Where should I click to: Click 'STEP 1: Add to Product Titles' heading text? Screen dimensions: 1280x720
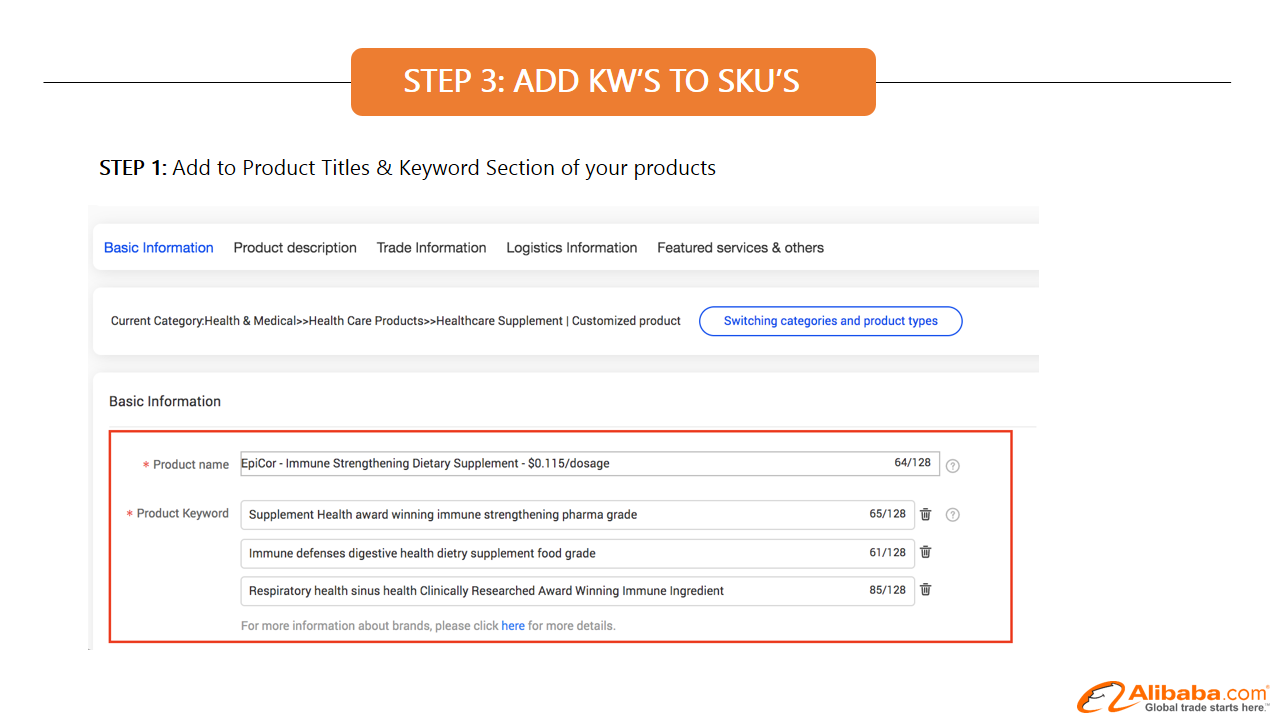pos(407,168)
